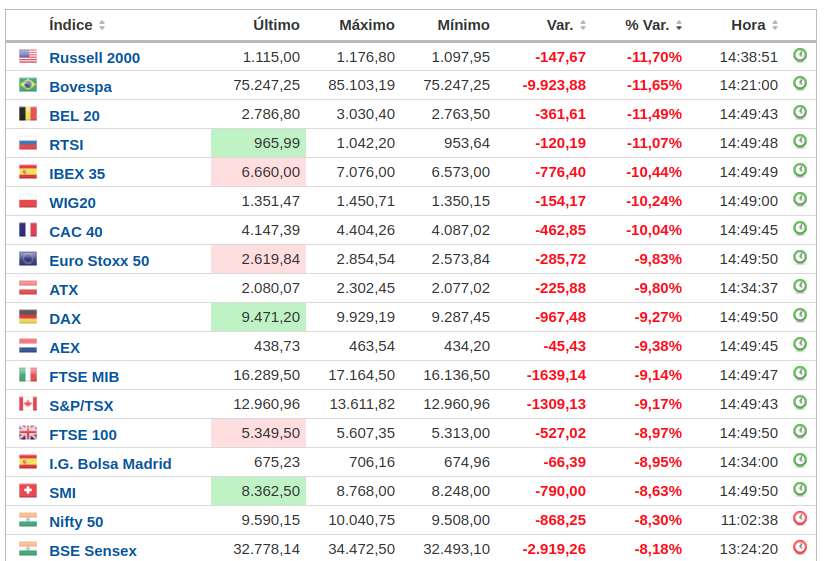Open the I.G. Bolsa Madrid link
This screenshot has height=561, width=828.
(110, 464)
